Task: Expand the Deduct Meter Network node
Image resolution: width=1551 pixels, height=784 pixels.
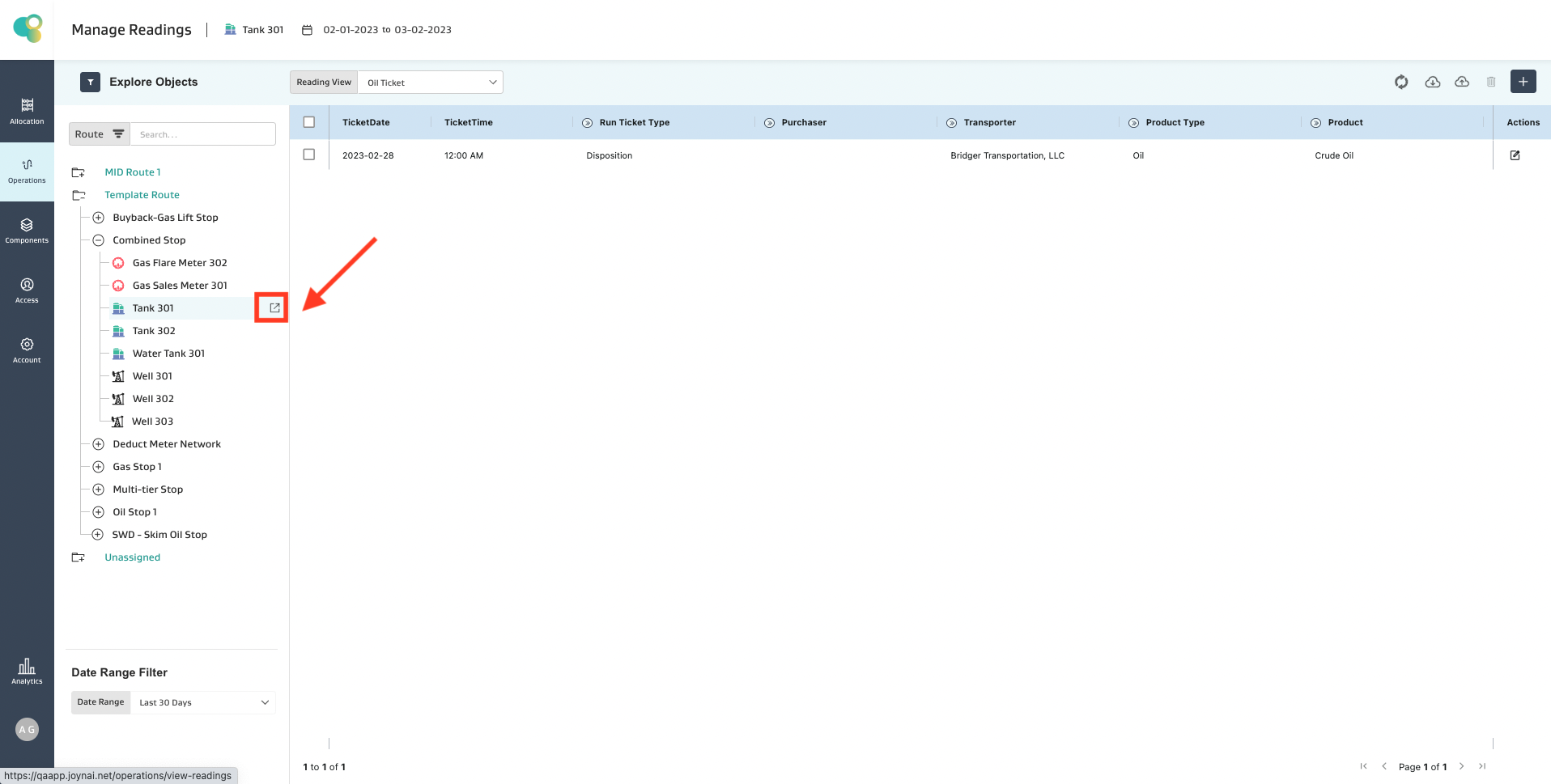Action: (x=98, y=444)
